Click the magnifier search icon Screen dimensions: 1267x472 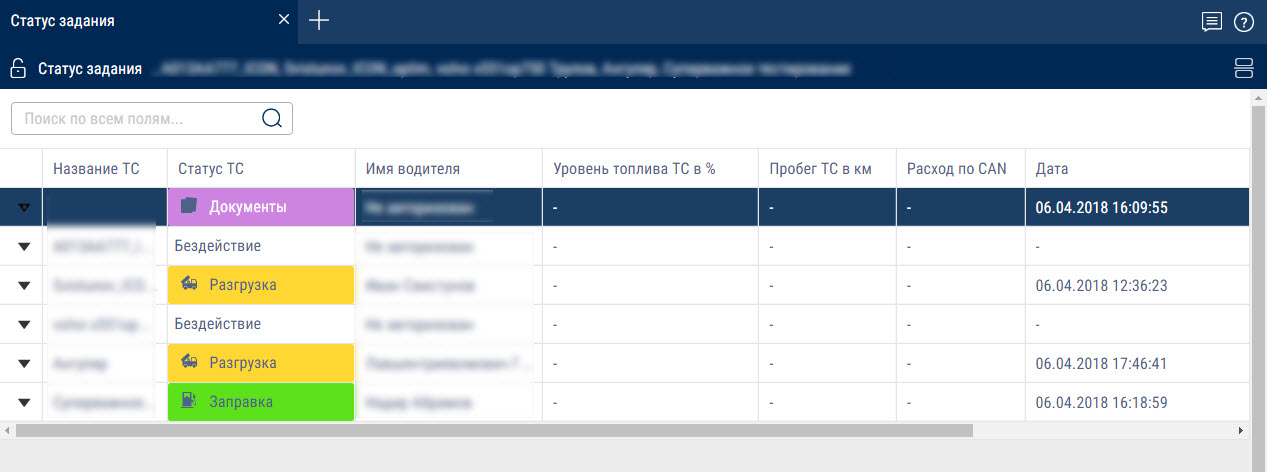(271, 118)
